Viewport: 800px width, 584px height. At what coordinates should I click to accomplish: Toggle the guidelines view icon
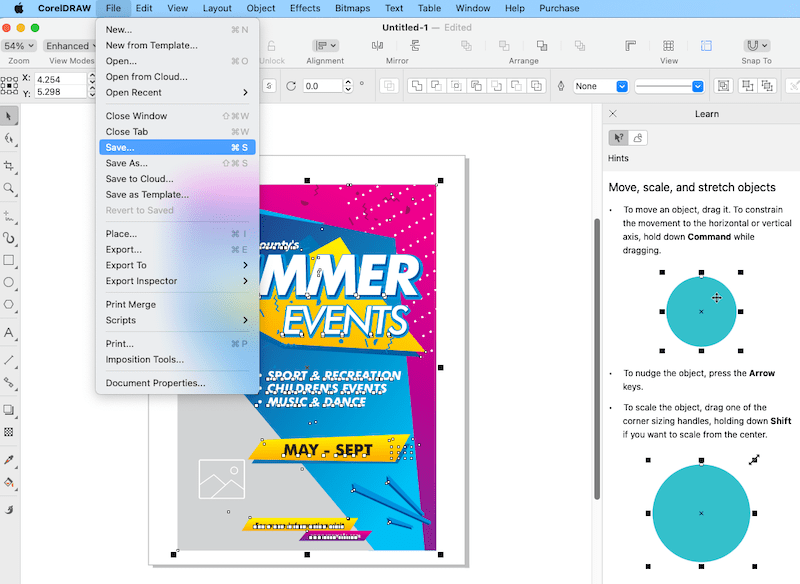[x=707, y=46]
